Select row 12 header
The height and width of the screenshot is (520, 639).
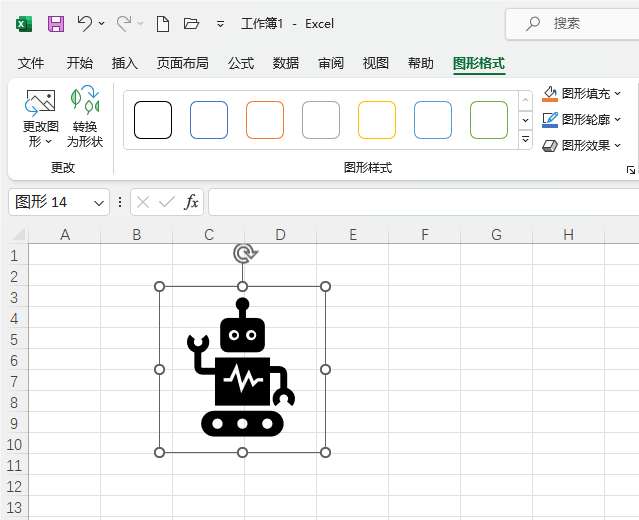(x=14, y=487)
